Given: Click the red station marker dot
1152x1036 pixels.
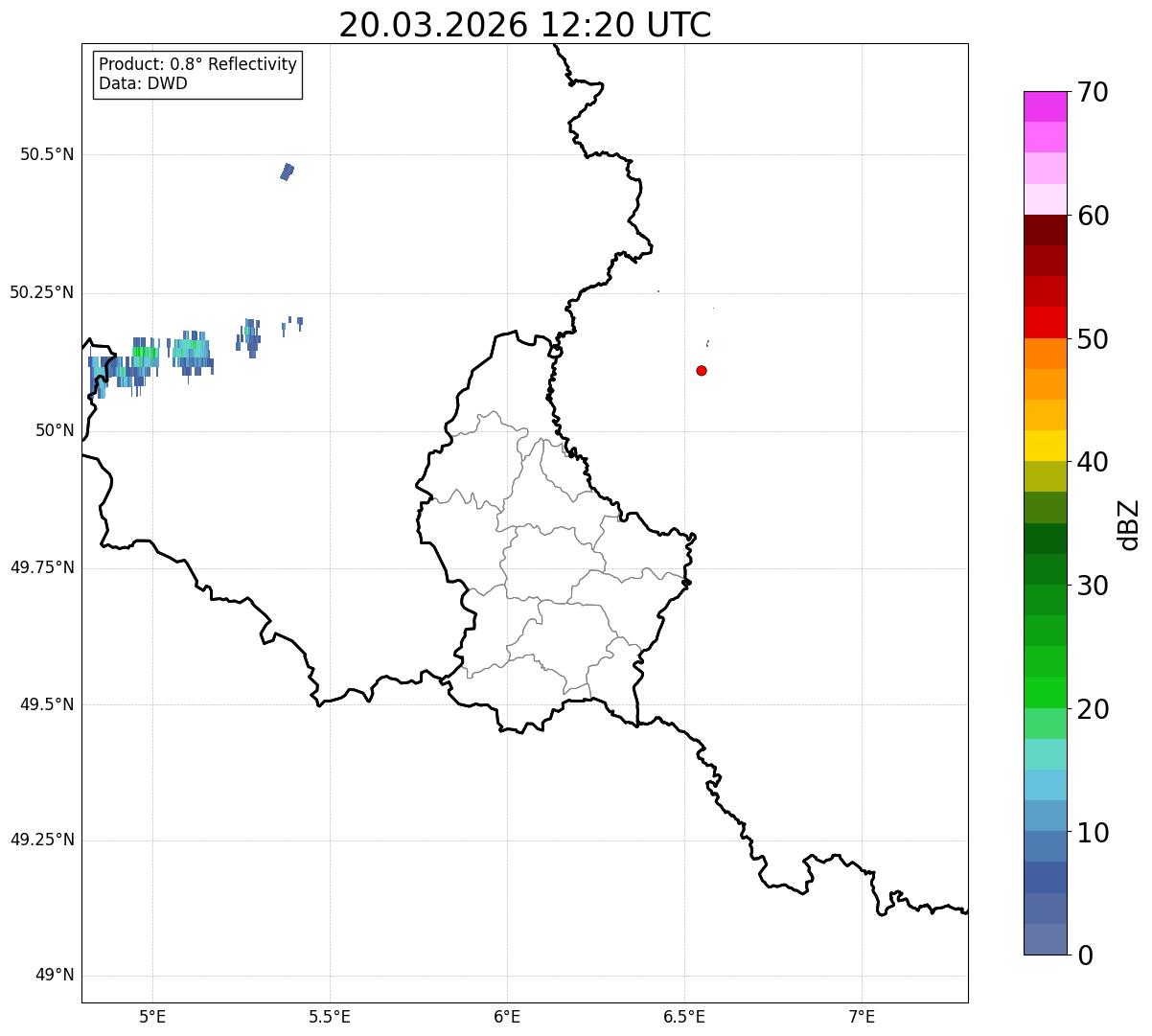Looking at the screenshot, I should pos(702,370).
